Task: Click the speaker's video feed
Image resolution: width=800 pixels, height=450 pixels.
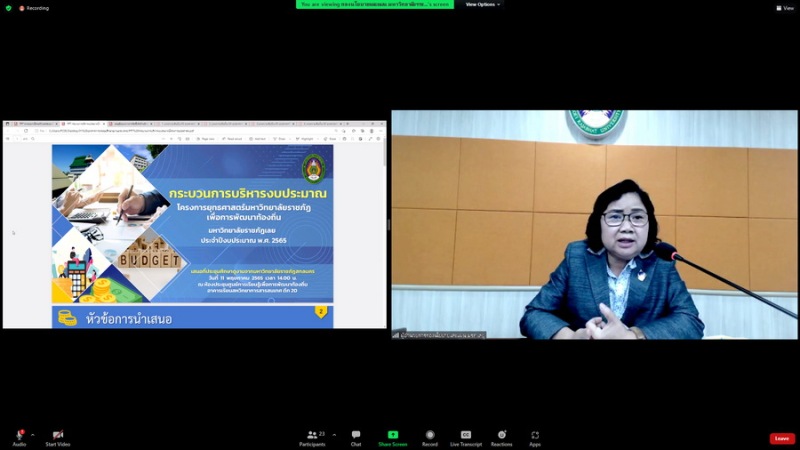Action: coord(594,225)
